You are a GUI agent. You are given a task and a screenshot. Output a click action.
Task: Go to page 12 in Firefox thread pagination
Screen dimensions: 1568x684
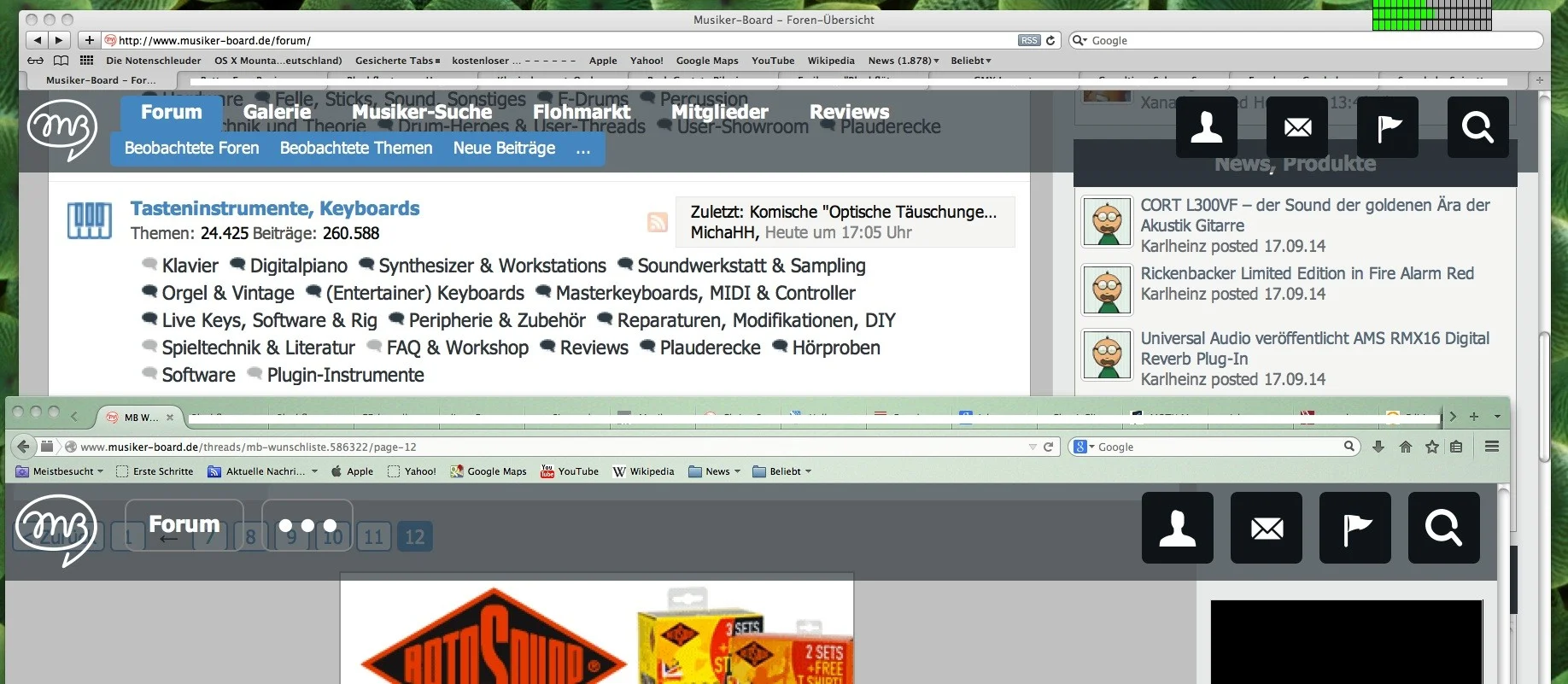click(415, 537)
